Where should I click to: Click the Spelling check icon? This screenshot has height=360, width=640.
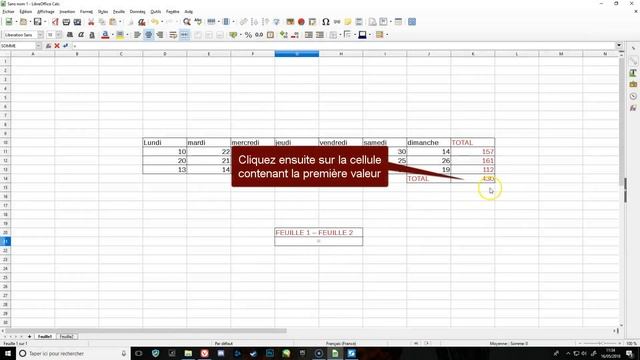[198, 22]
